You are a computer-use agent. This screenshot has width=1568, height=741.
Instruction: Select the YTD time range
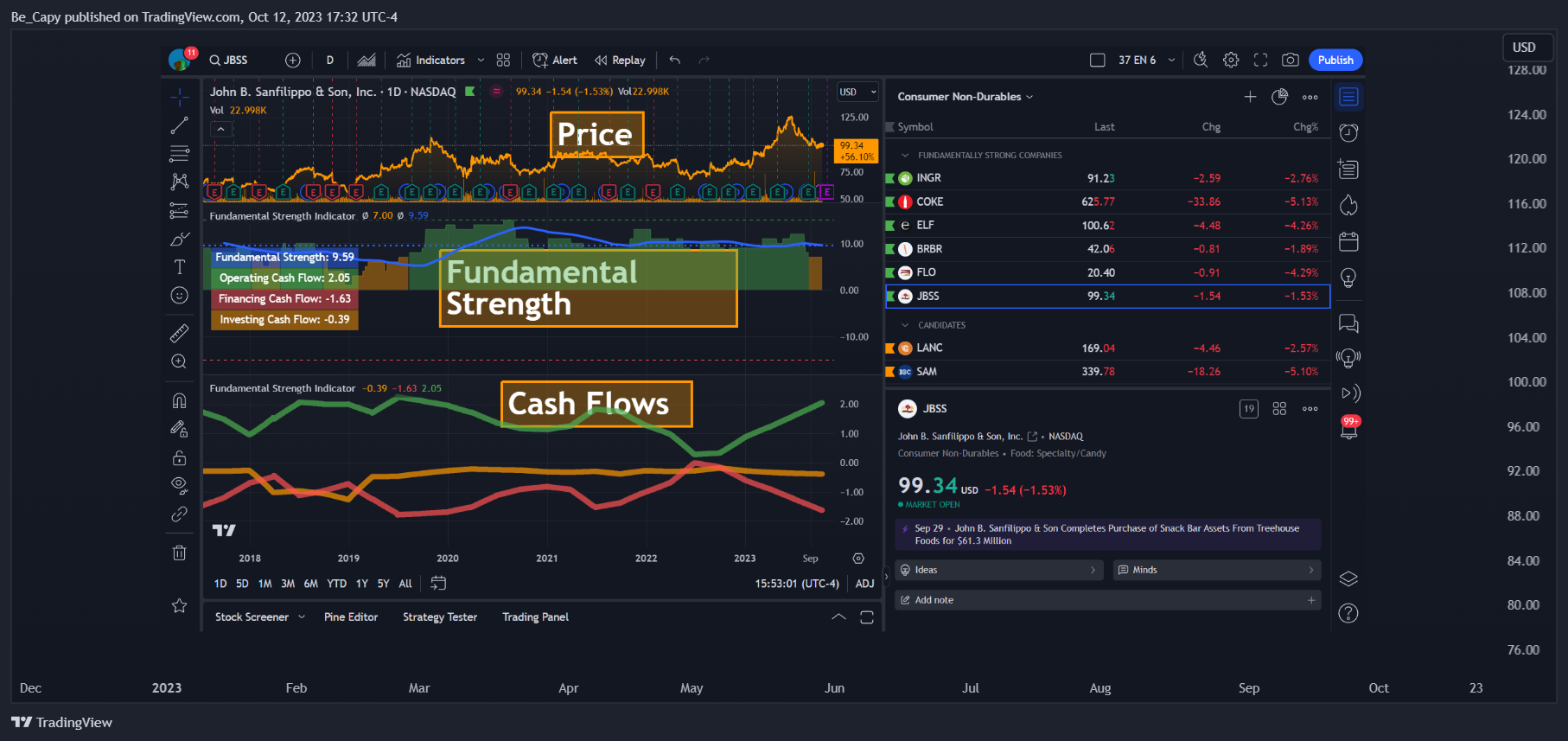[x=336, y=584]
